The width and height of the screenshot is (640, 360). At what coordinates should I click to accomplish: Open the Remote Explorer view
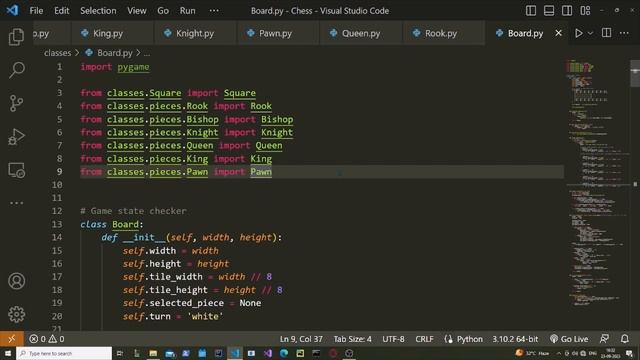click(16, 170)
